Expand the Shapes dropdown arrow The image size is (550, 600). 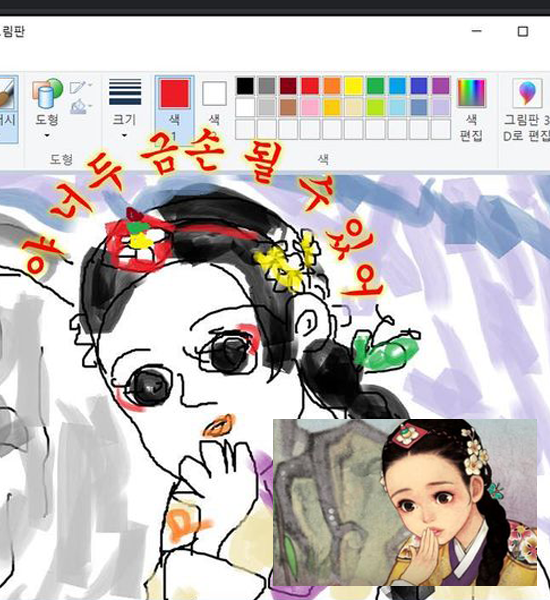[x=47, y=135]
